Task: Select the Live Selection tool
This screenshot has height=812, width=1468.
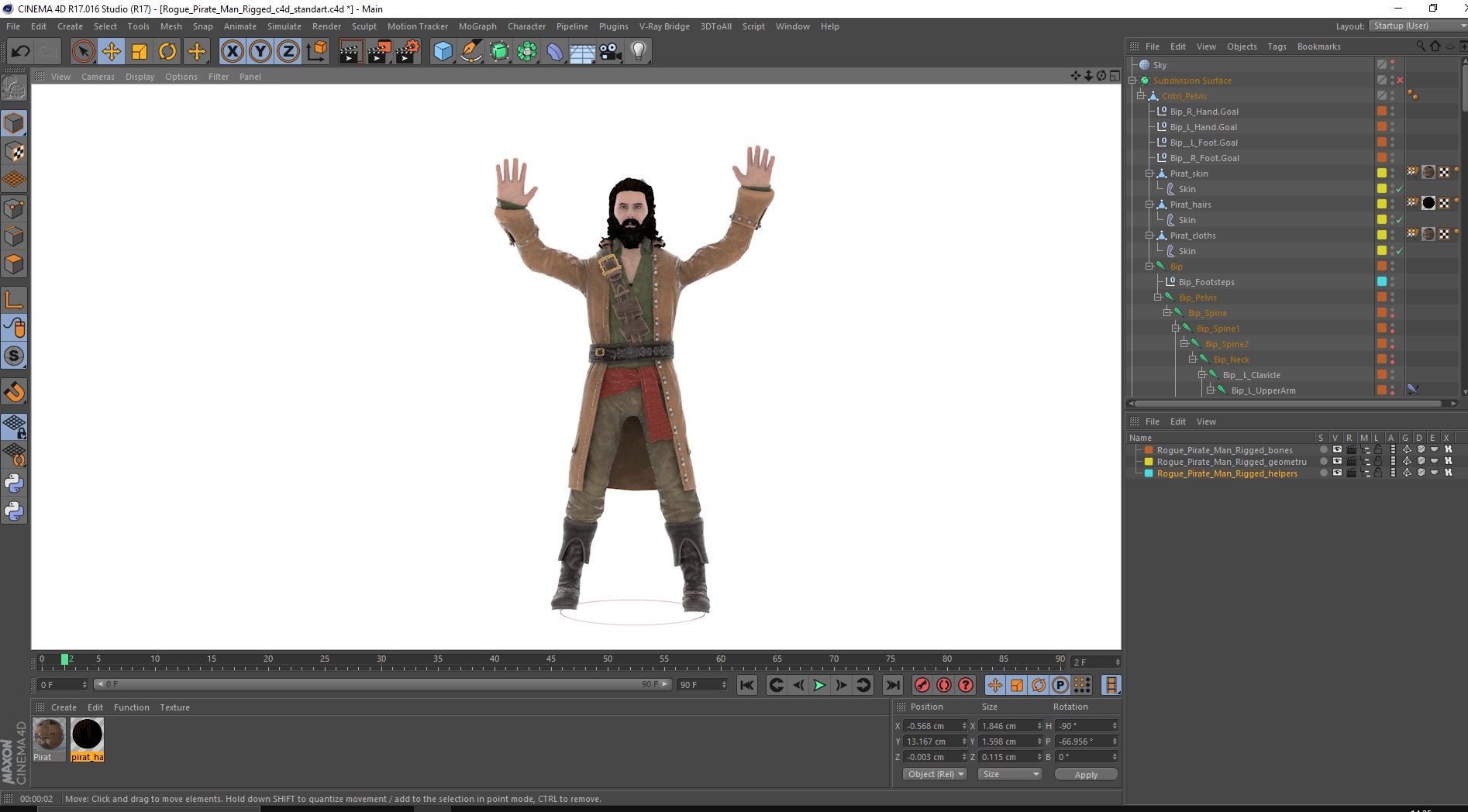Action: tap(83, 52)
